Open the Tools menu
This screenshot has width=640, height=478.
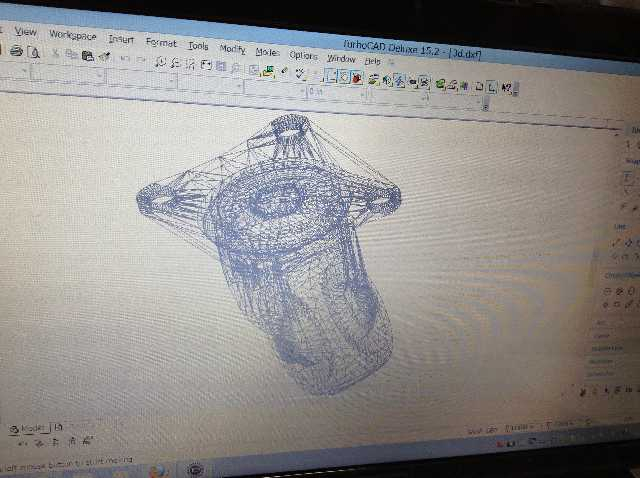[198, 46]
